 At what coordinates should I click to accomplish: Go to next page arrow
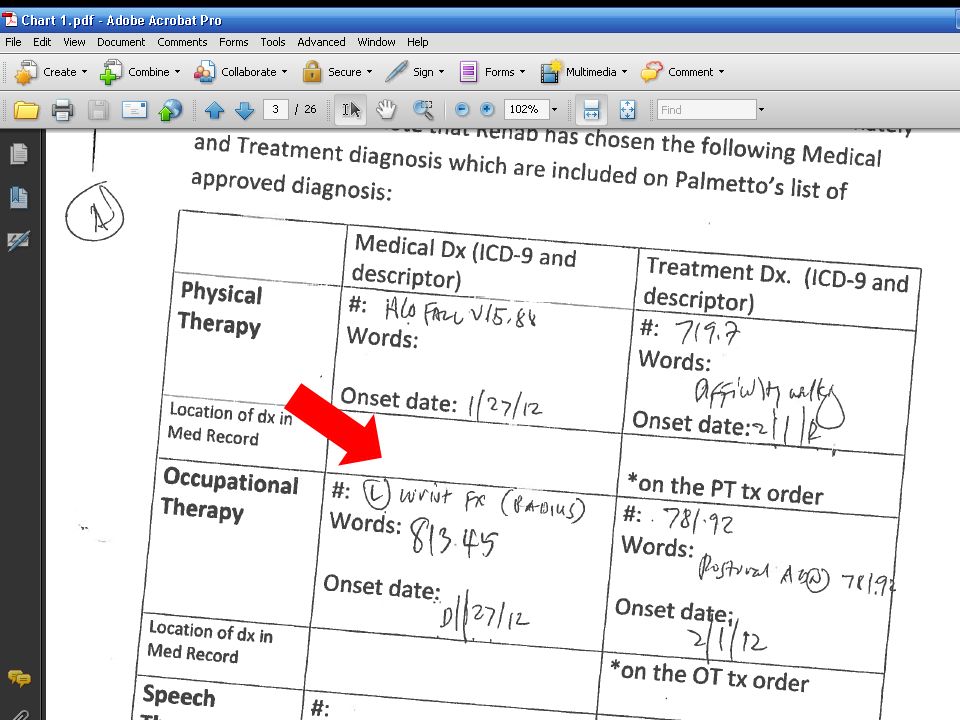244,110
